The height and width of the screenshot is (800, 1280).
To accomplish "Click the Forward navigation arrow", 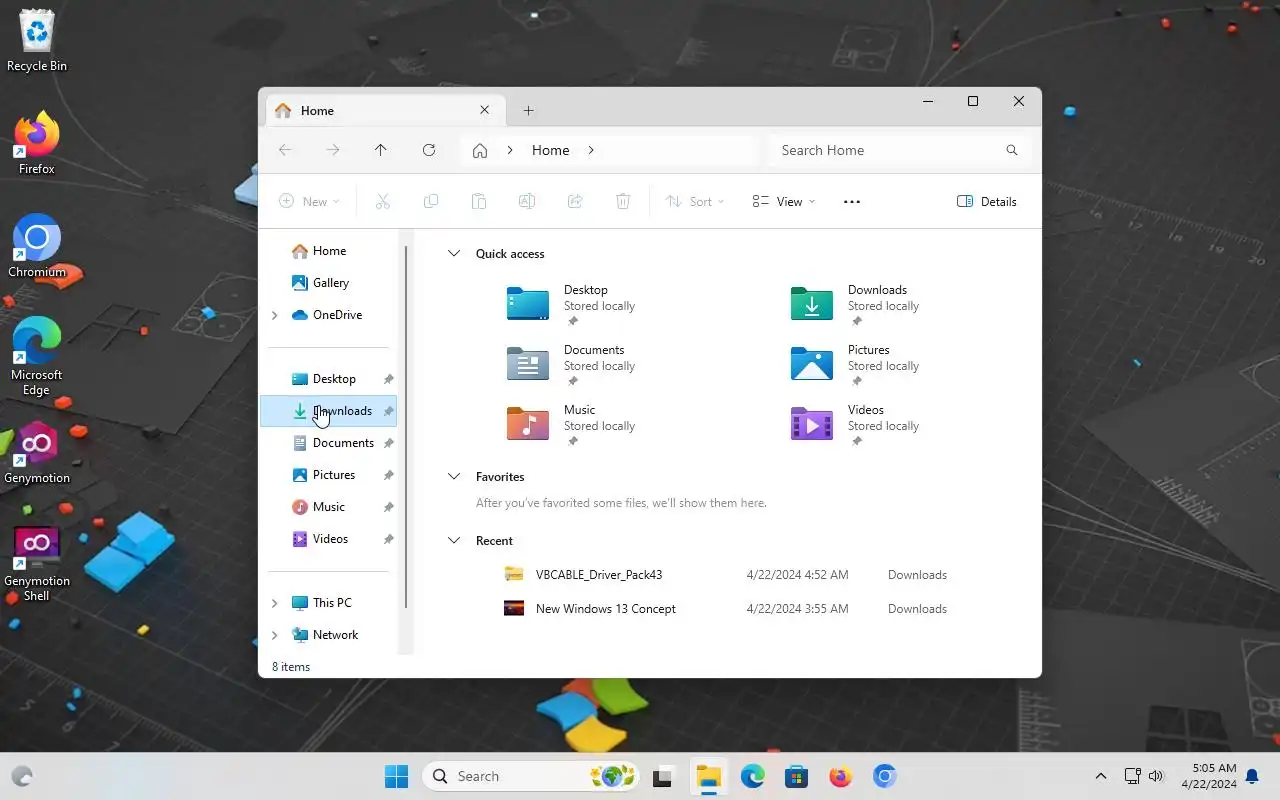I will (x=333, y=150).
